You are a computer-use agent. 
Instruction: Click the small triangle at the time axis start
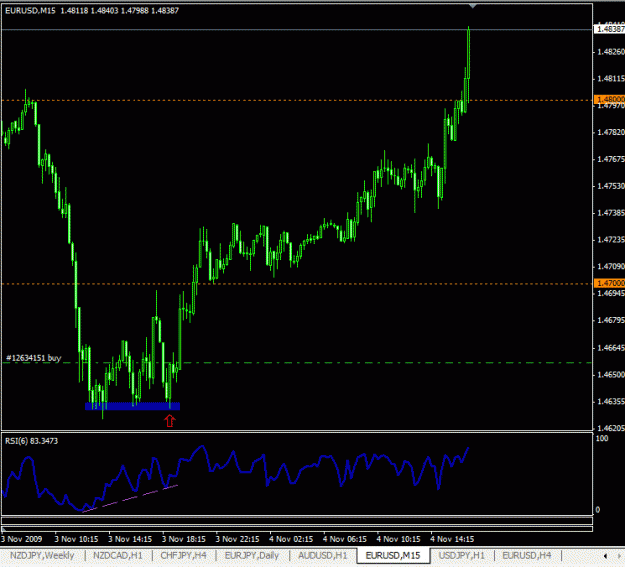pyautogui.click(x=4, y=530)
